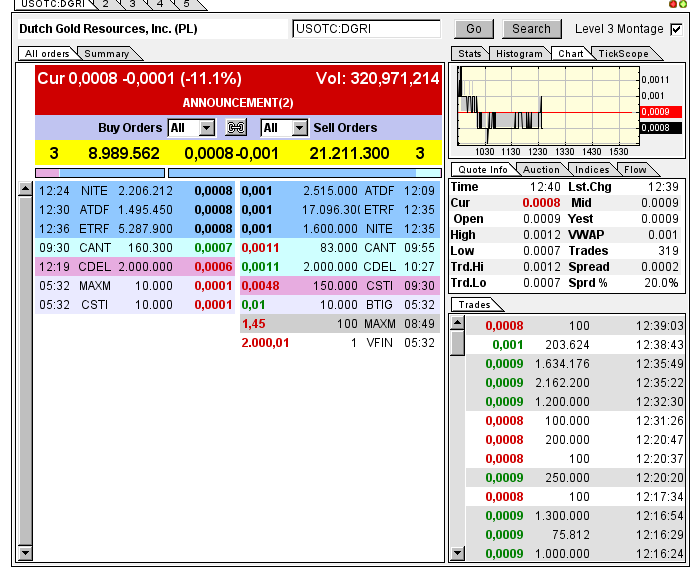Click the Search button
The image size is (693, 567).
tap(531, 29)
